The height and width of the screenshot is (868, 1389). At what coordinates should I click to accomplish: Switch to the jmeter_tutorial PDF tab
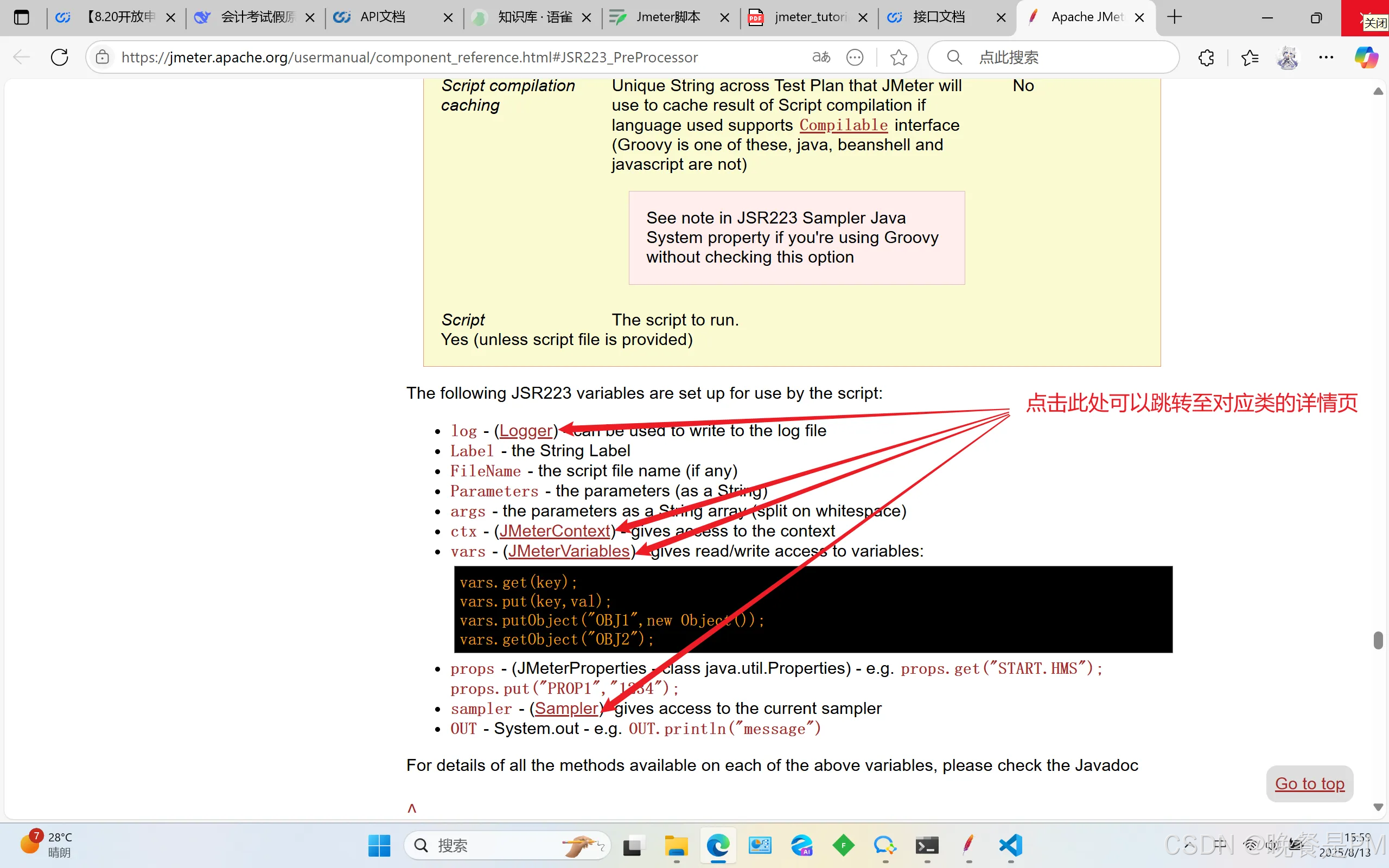coord(808,17)
